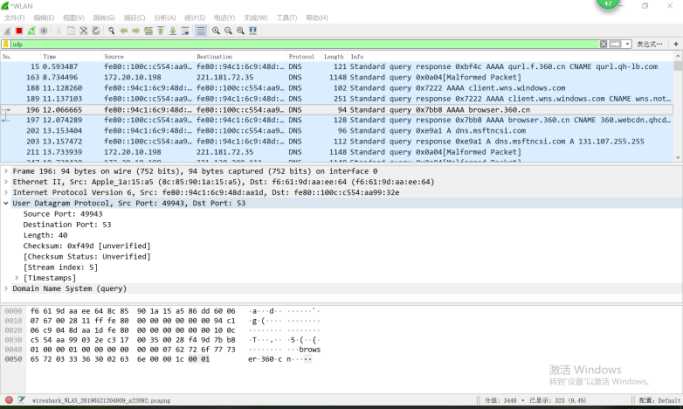Click the yellow filter bookmark icon
This screenshot has height=409, width=683.
click(6, 44)
